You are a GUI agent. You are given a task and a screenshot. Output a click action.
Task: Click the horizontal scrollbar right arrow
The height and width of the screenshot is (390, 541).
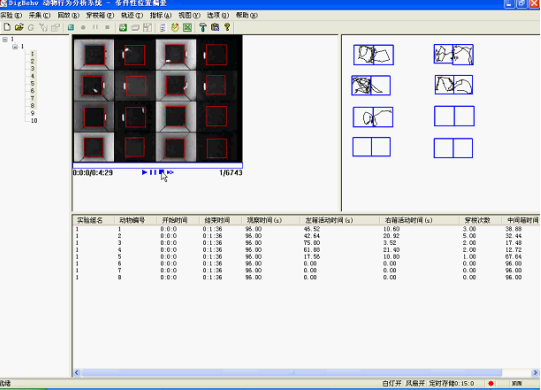point(535,372)
